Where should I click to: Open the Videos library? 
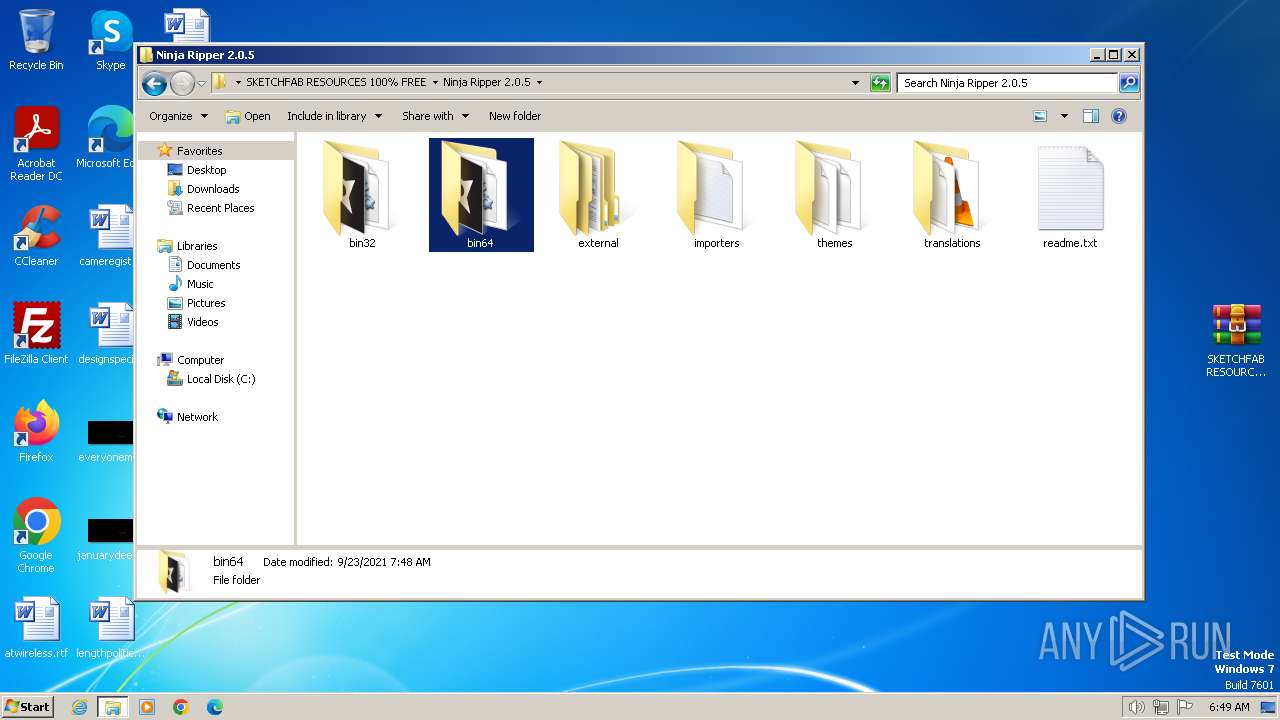tap(202, 322)
